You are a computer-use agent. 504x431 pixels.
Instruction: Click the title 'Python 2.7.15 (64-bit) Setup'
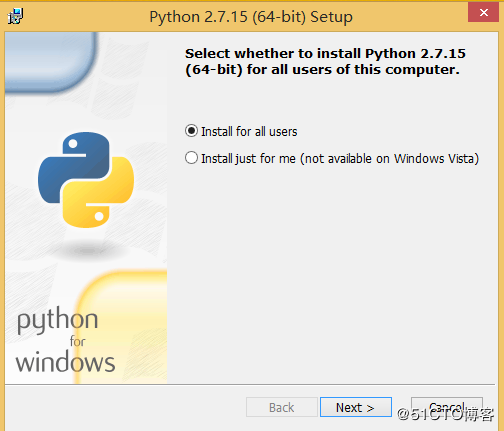251,17
